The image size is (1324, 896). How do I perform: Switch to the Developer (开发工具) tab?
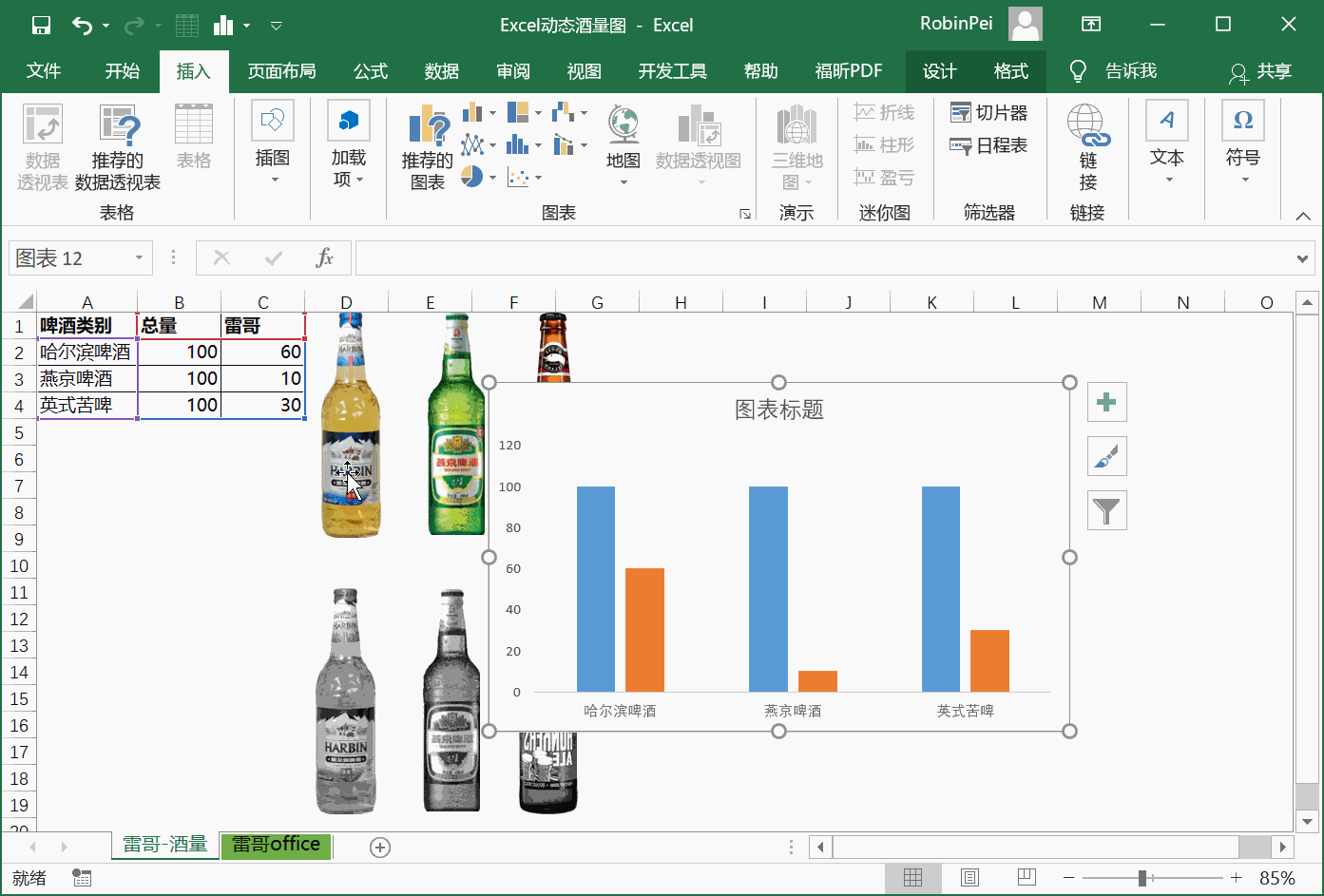pyautogui.click(x=672, y=71)
